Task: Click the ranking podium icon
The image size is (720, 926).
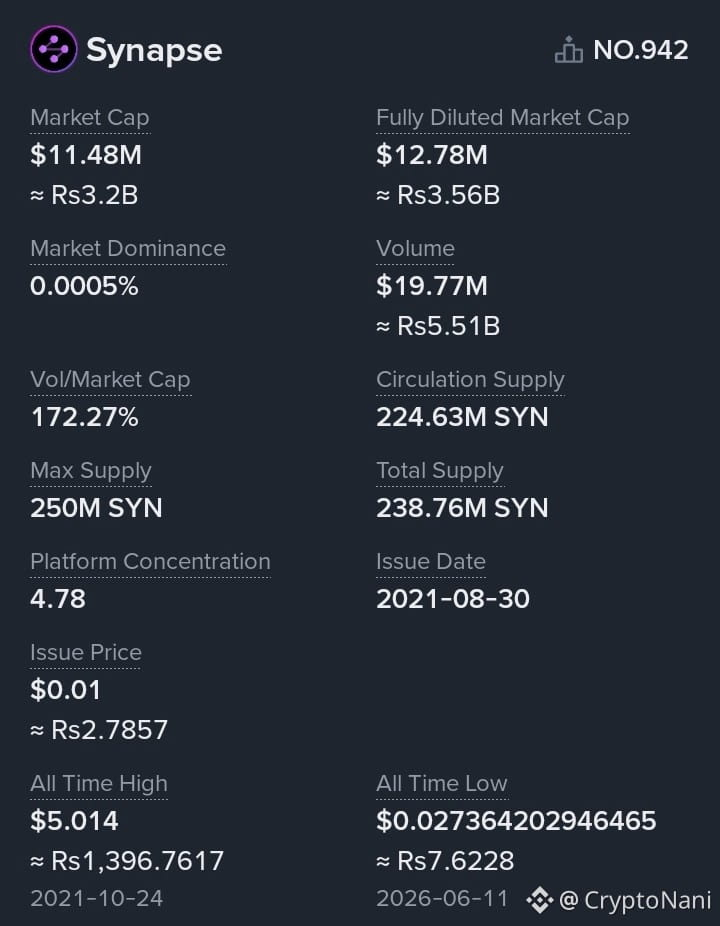Action: coord(569,50)
